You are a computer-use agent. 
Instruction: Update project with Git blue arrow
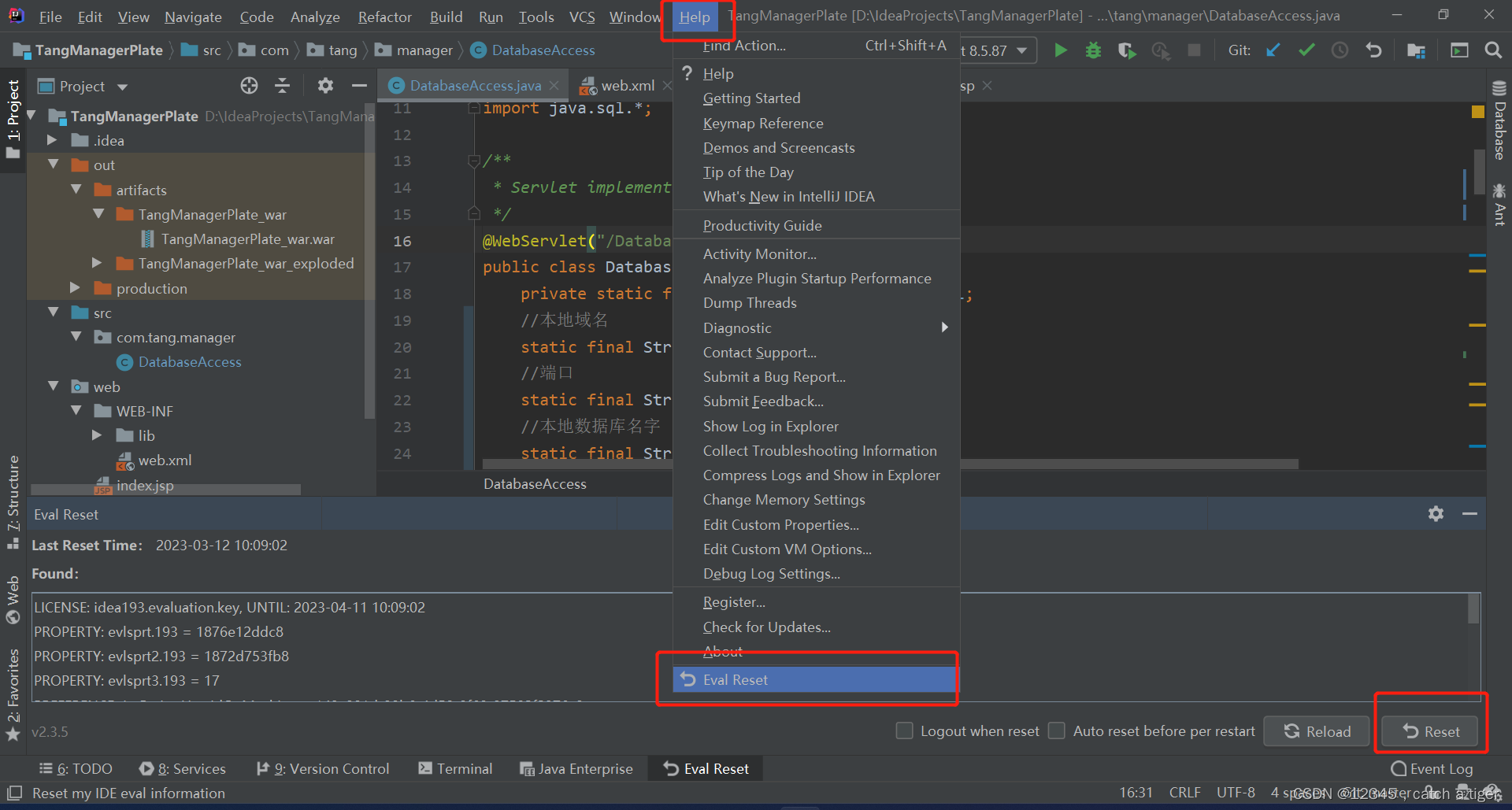1273,50
